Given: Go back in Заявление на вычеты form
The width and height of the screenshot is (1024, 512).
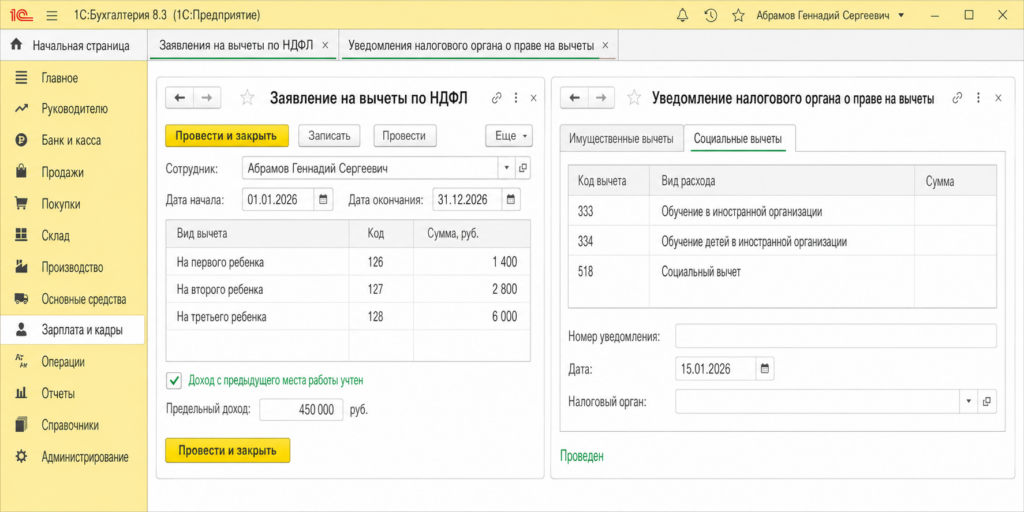Looking at the screenshot, I should click(180, 98).
